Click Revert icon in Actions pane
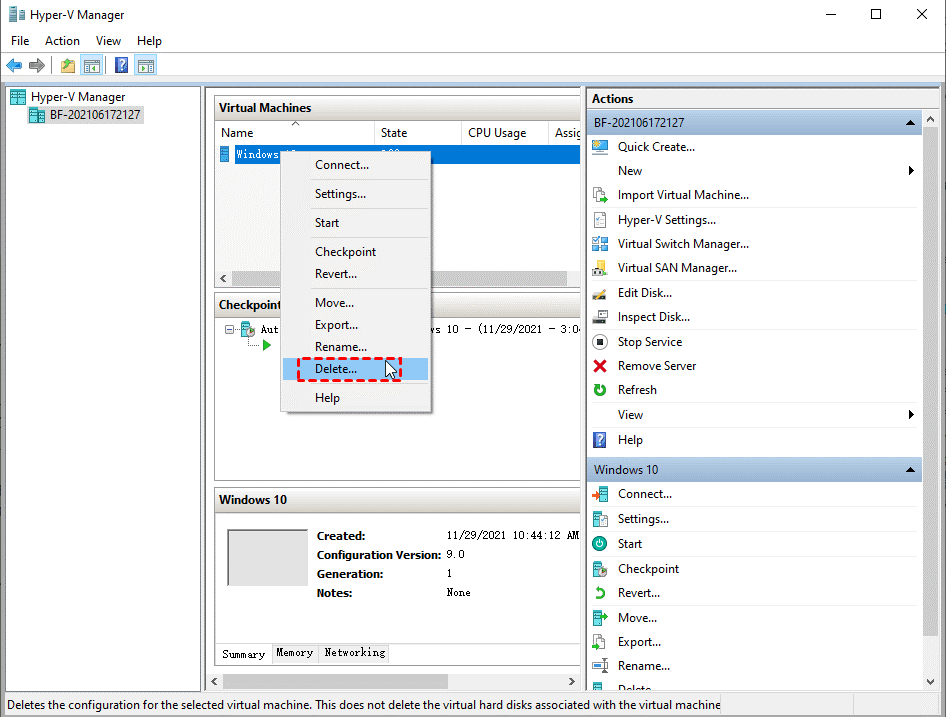The width and height of the screenshot is (946, 717). click(600, 593)
